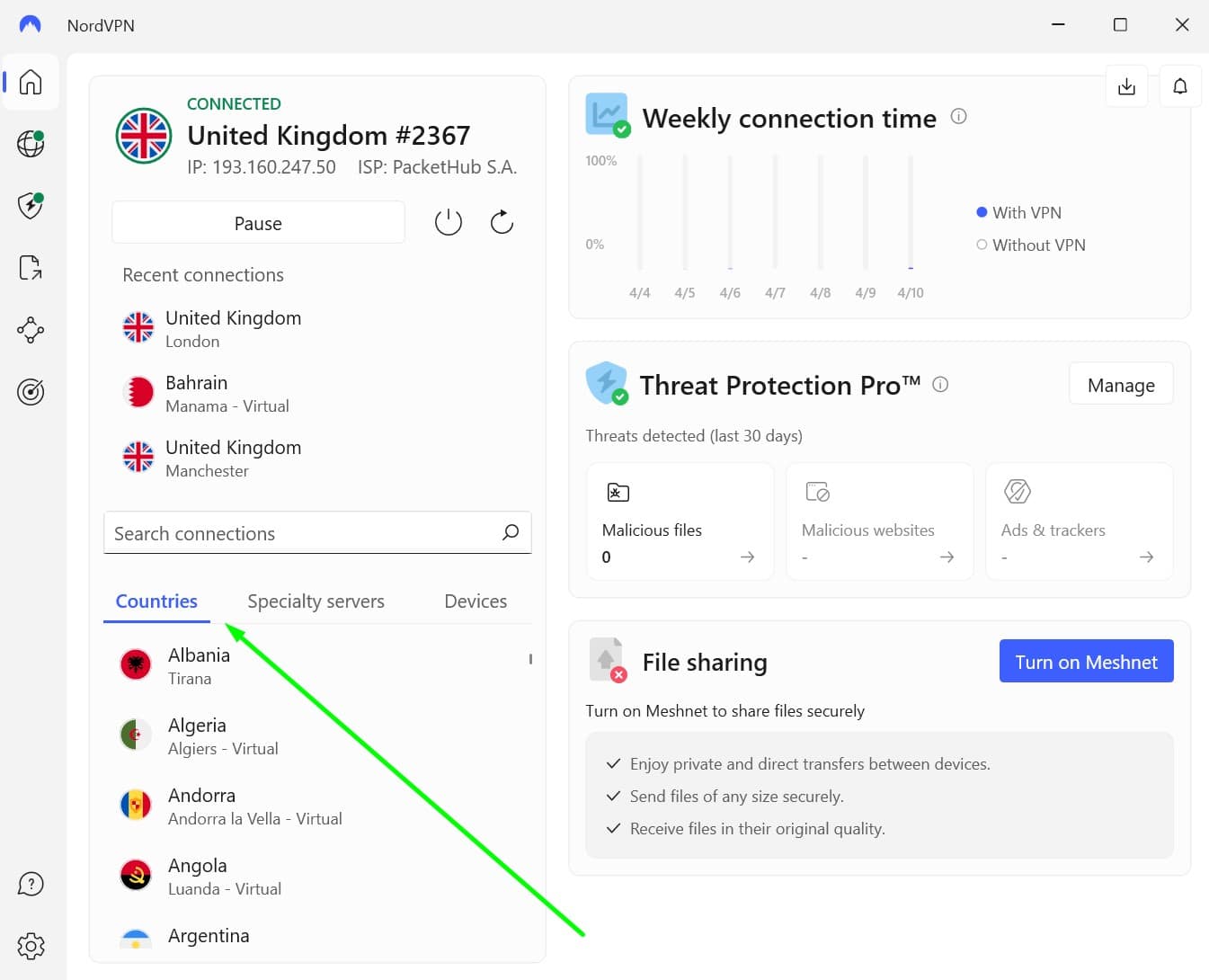The image size is (1209, 980).
Task: Open the Help question mark icon
Action: (x=31, y=884)
